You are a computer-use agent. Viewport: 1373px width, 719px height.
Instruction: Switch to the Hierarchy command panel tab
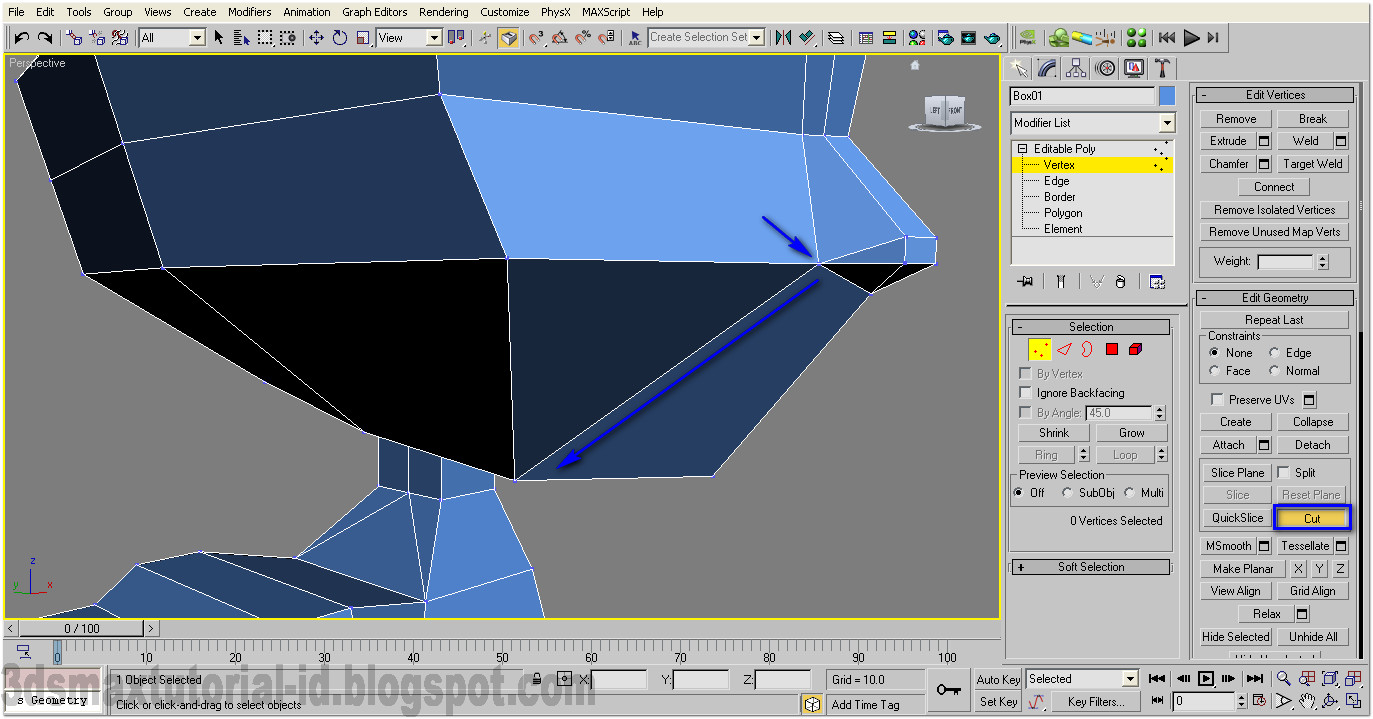tap(1076, 68)
